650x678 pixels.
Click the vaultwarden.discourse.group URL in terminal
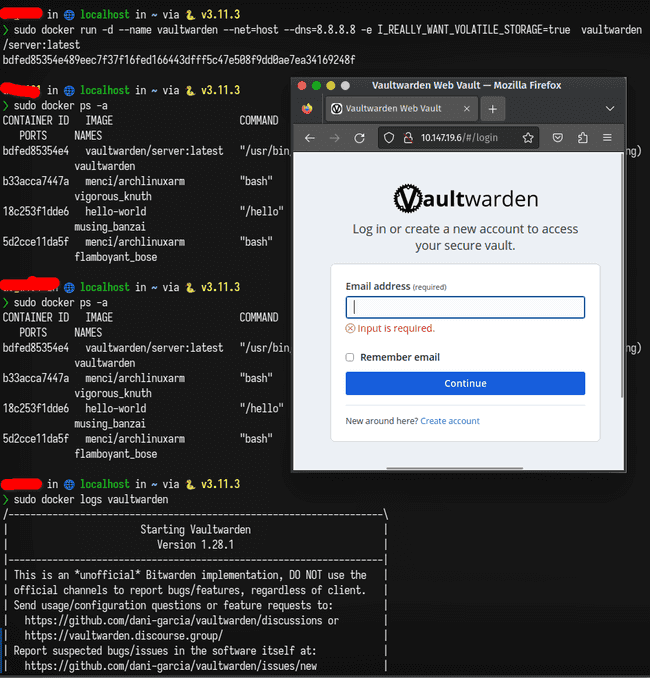124,636
